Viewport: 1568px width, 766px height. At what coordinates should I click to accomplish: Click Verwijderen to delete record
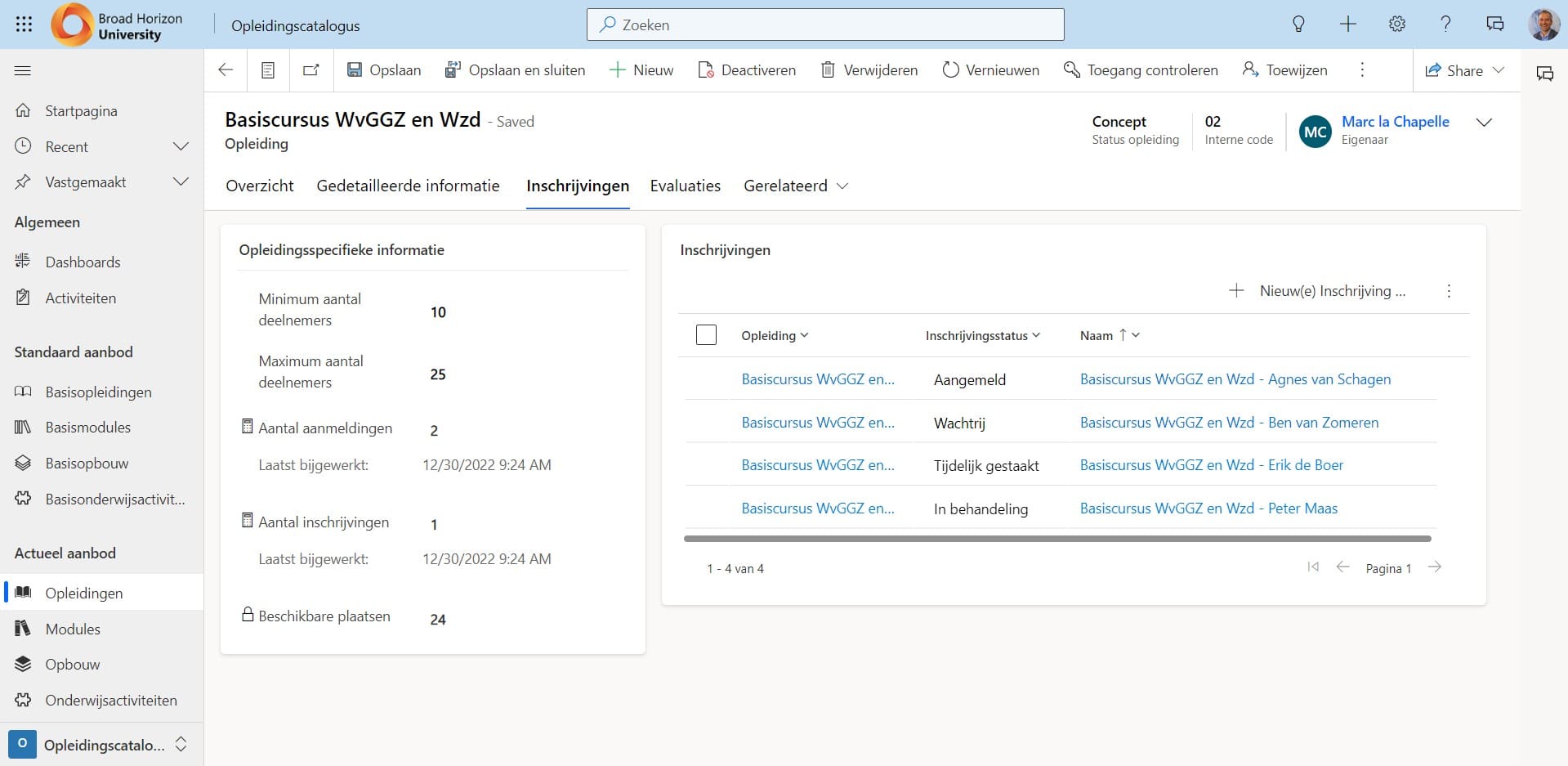pyautogui.click(x=869, y=70)
